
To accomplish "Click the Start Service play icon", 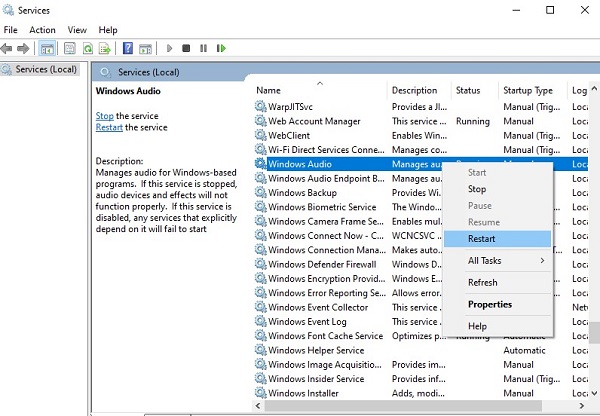I will point(170,48).
